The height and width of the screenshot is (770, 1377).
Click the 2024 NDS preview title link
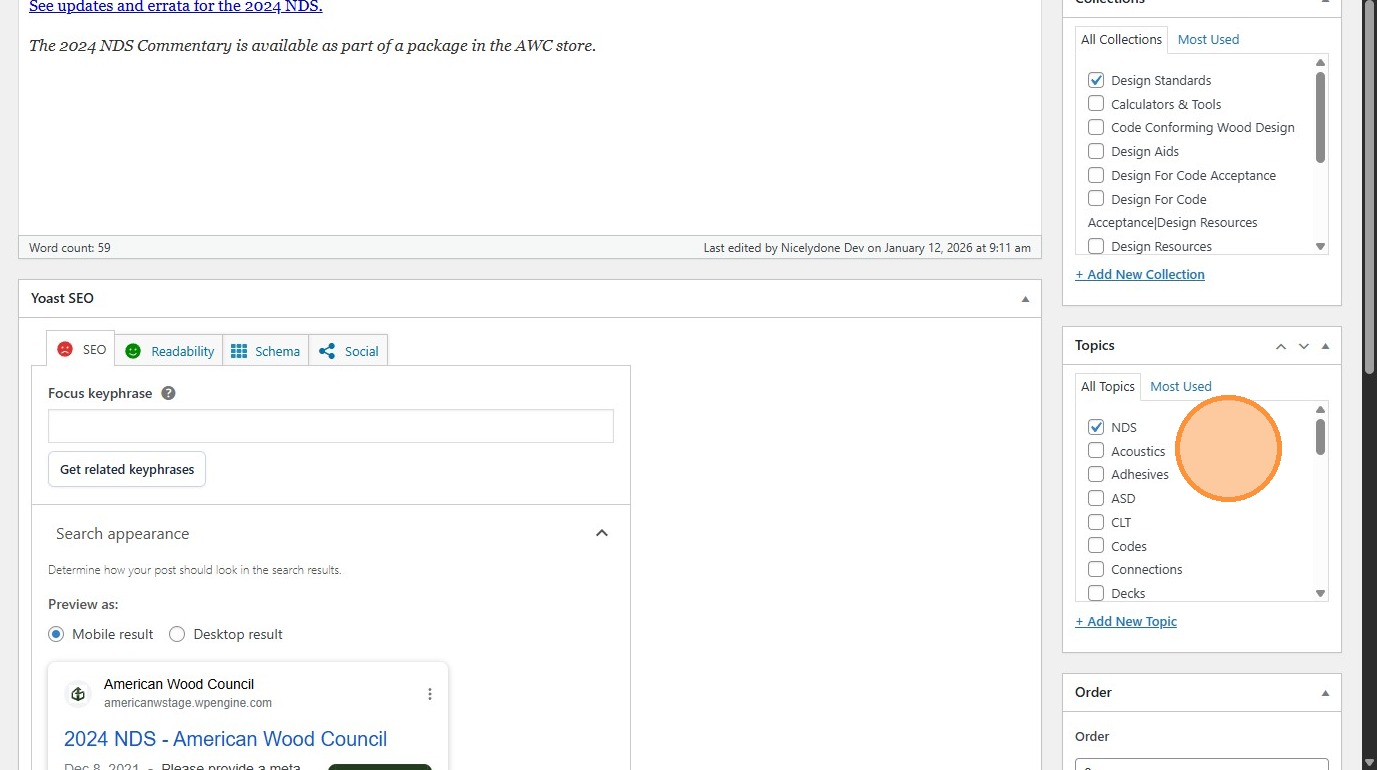[226, 739]
